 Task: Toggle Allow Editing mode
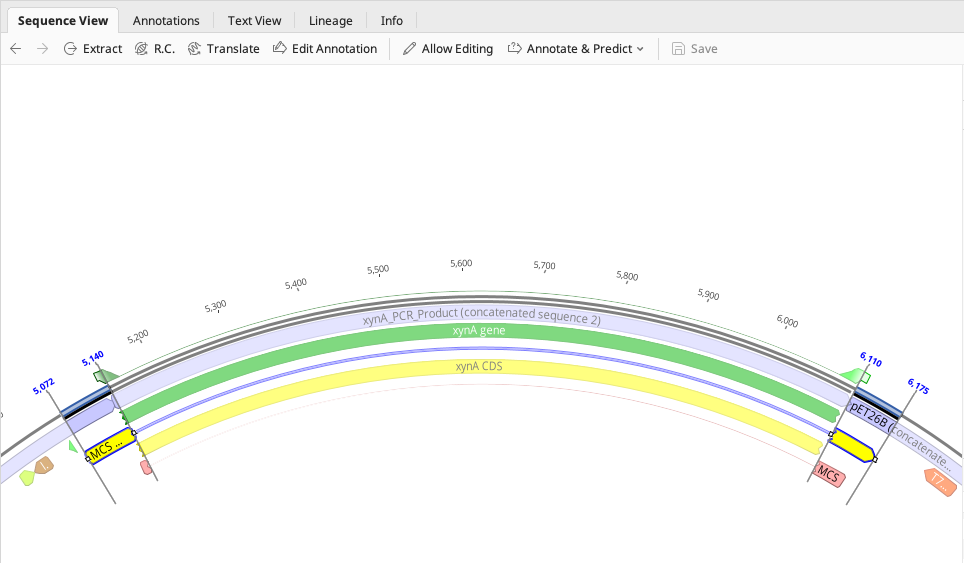pyautogui.click(x=448, y=49)
